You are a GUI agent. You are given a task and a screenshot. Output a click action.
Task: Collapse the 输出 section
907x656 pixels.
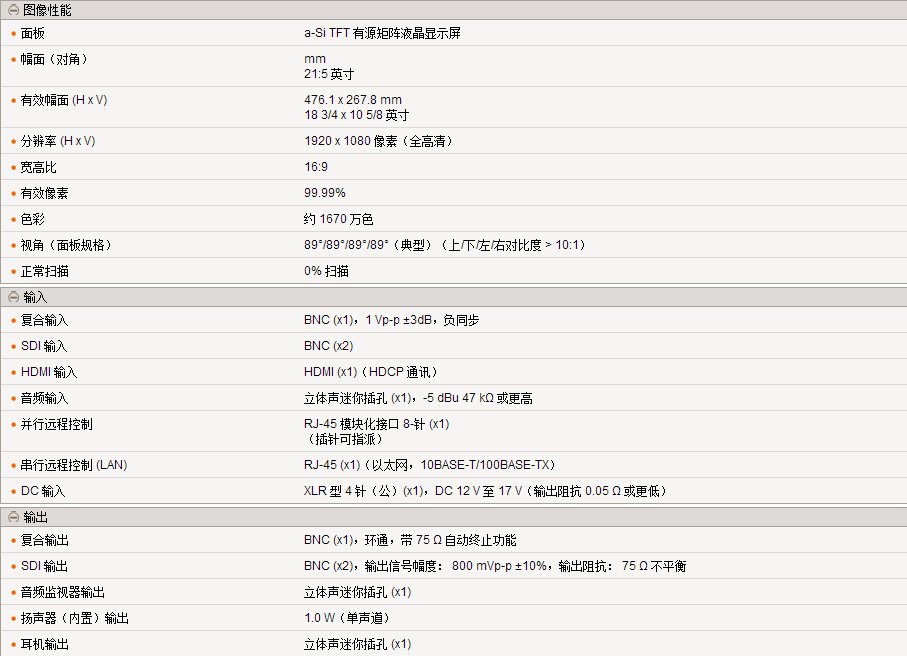coord(13,517)
